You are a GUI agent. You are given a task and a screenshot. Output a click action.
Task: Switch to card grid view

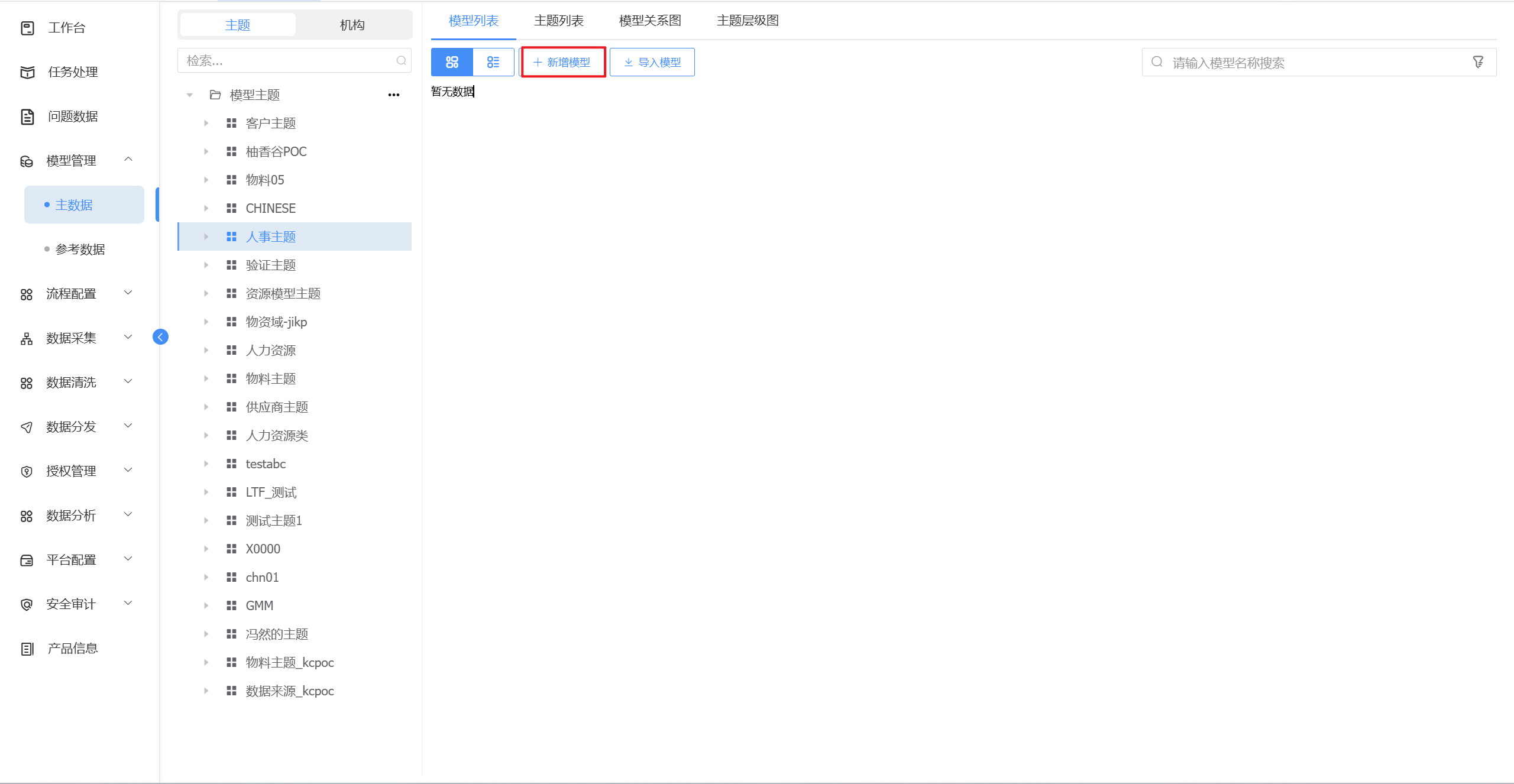(452, 62)
